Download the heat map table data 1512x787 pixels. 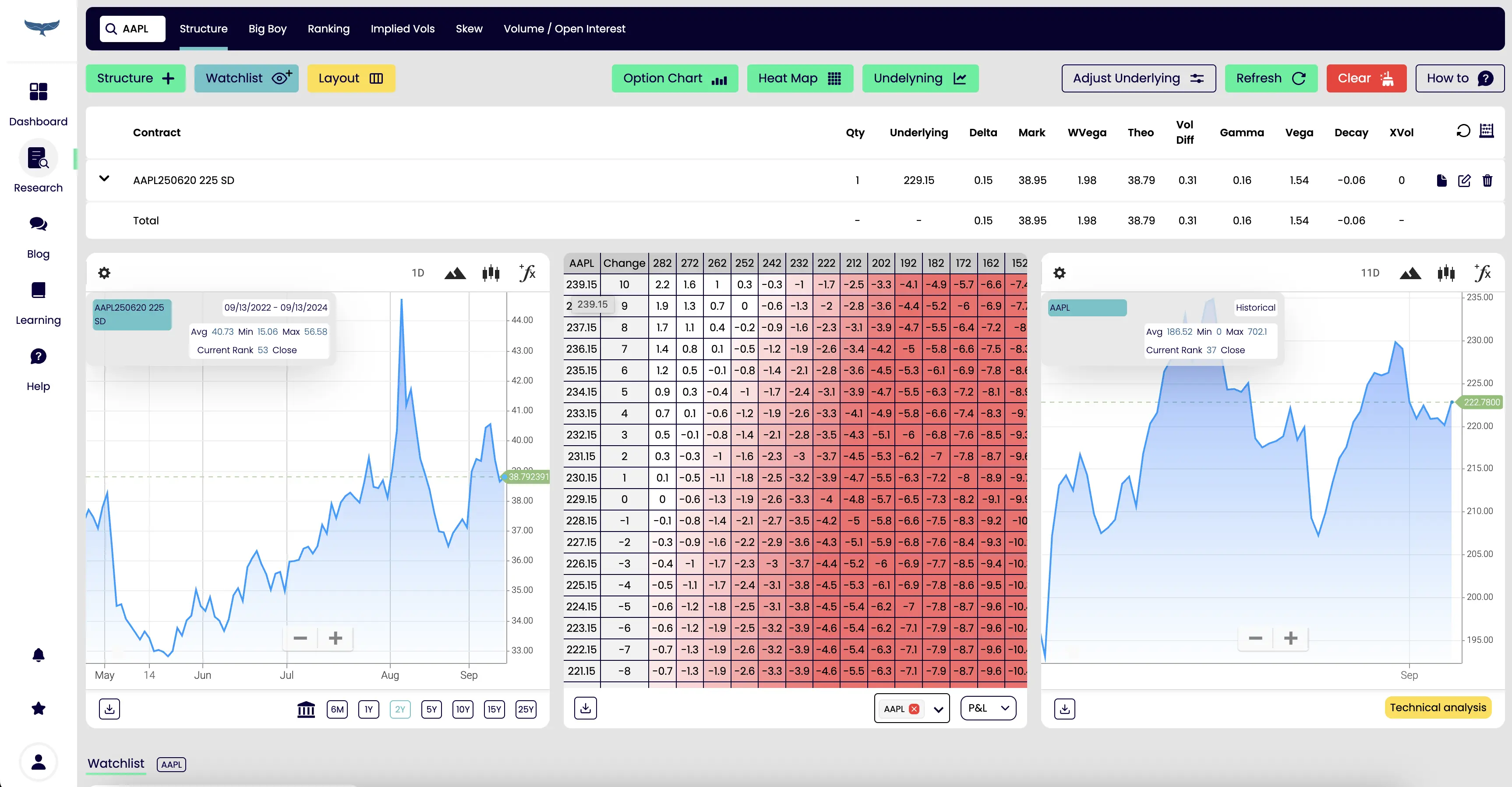(585, 708)
